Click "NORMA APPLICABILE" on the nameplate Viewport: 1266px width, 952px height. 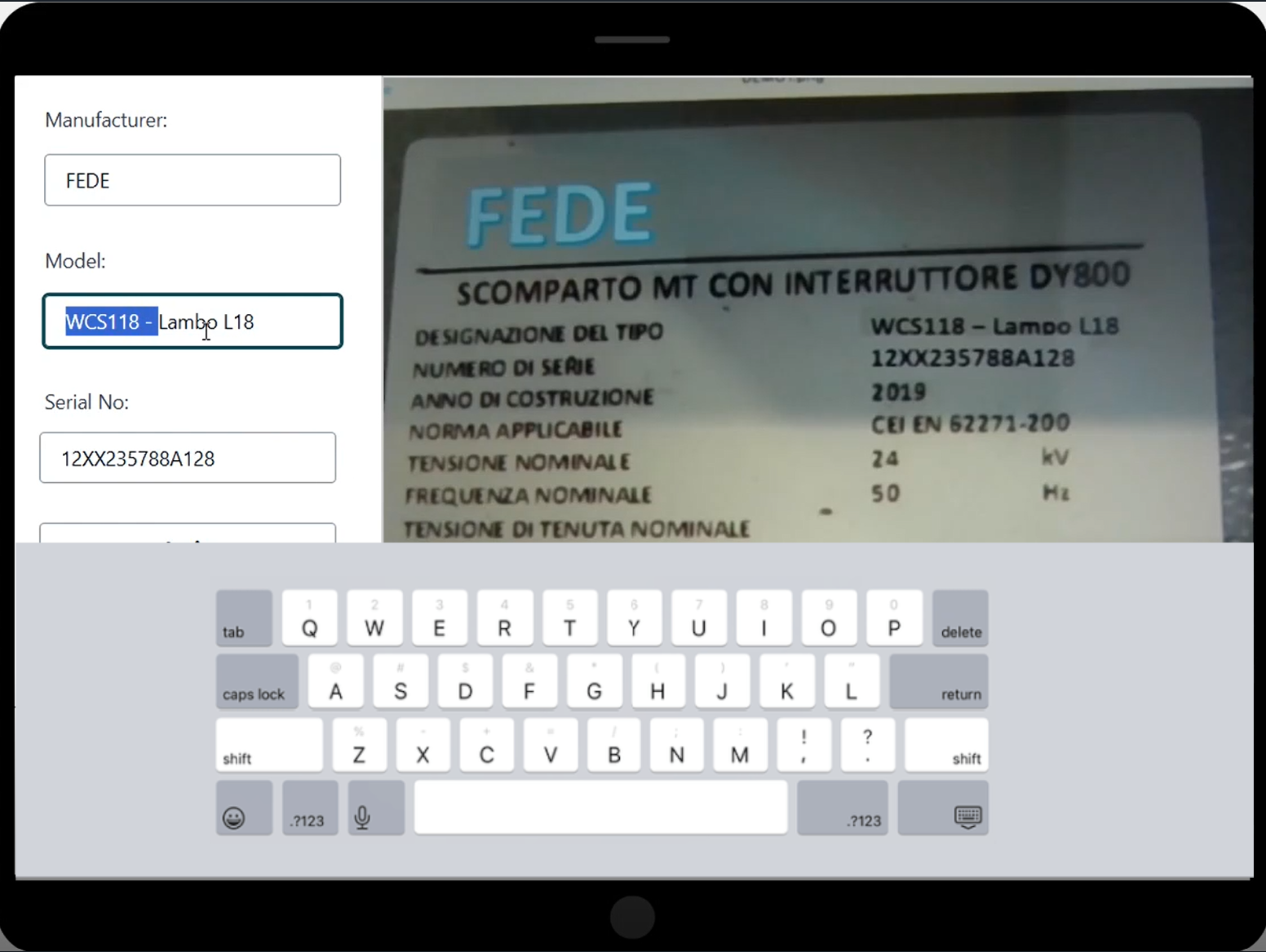[x=516, y=430]
